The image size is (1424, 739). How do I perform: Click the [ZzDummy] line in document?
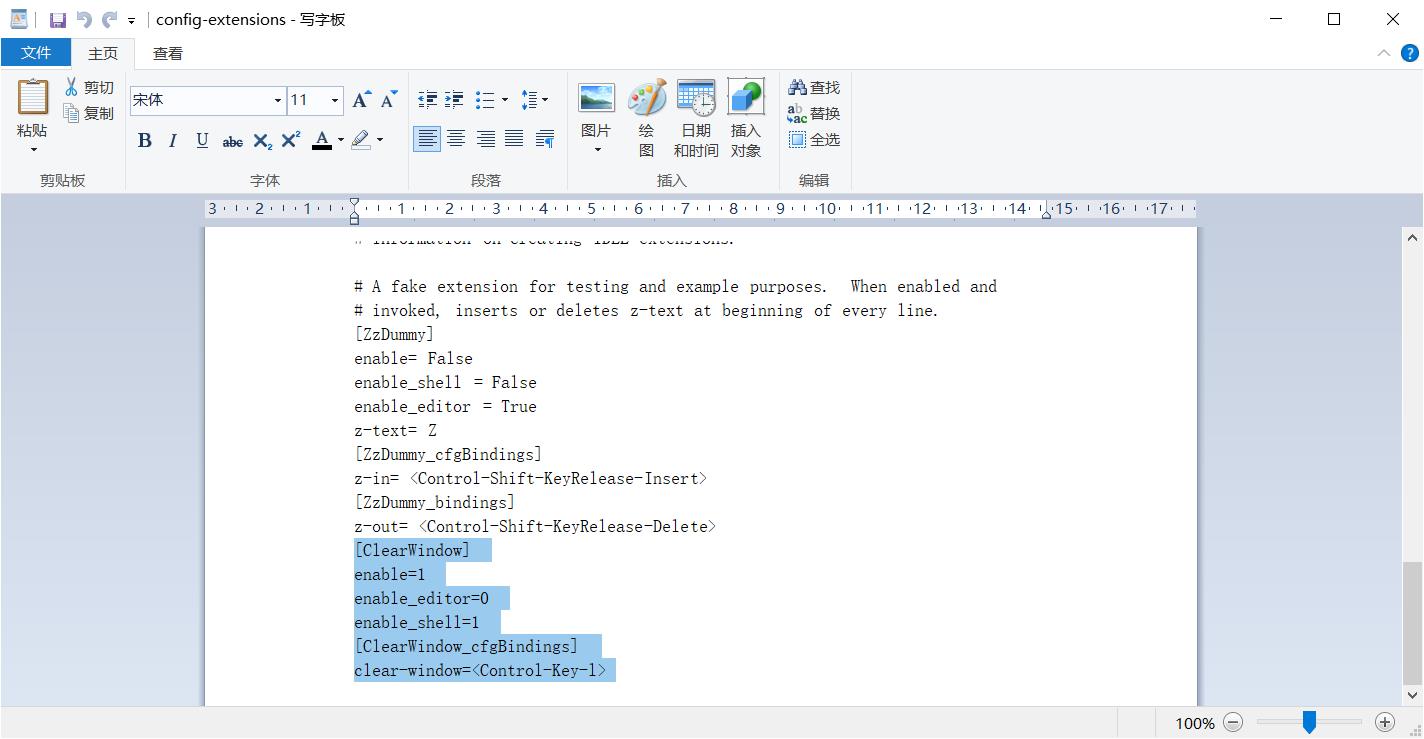click(394, 335)
